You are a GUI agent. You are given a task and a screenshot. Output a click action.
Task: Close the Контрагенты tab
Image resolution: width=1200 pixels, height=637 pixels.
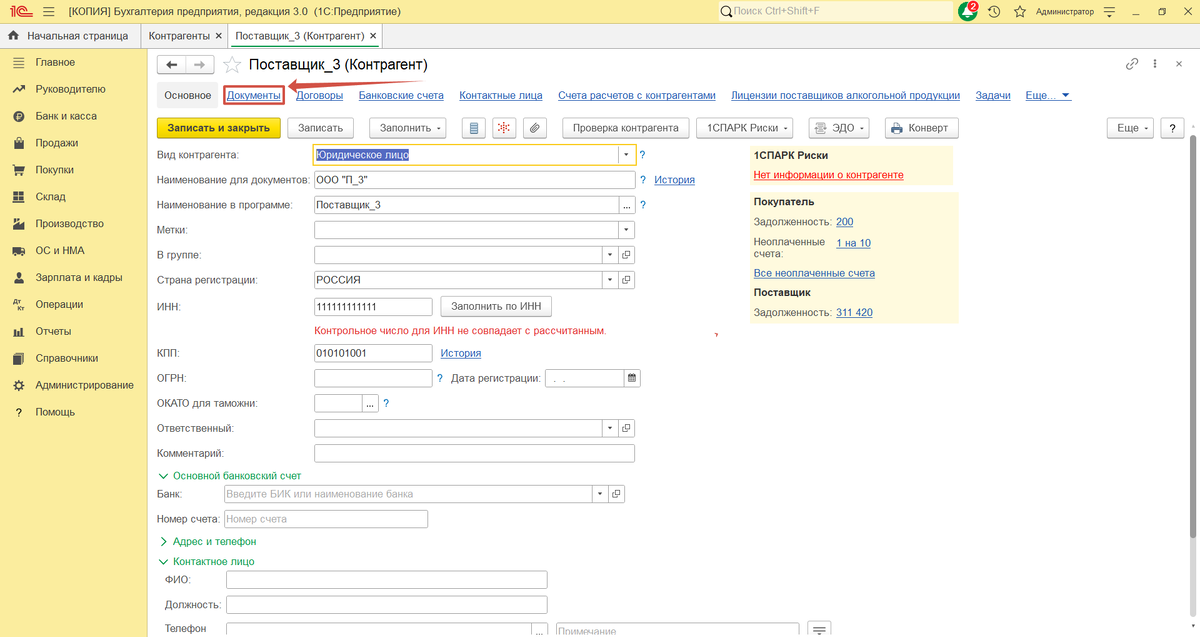[219, 36]
